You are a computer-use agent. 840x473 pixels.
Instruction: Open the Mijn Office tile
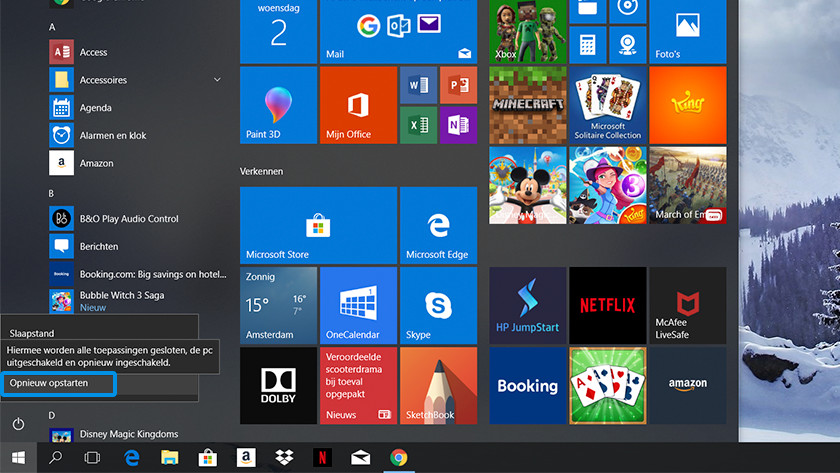coord(358,105)
